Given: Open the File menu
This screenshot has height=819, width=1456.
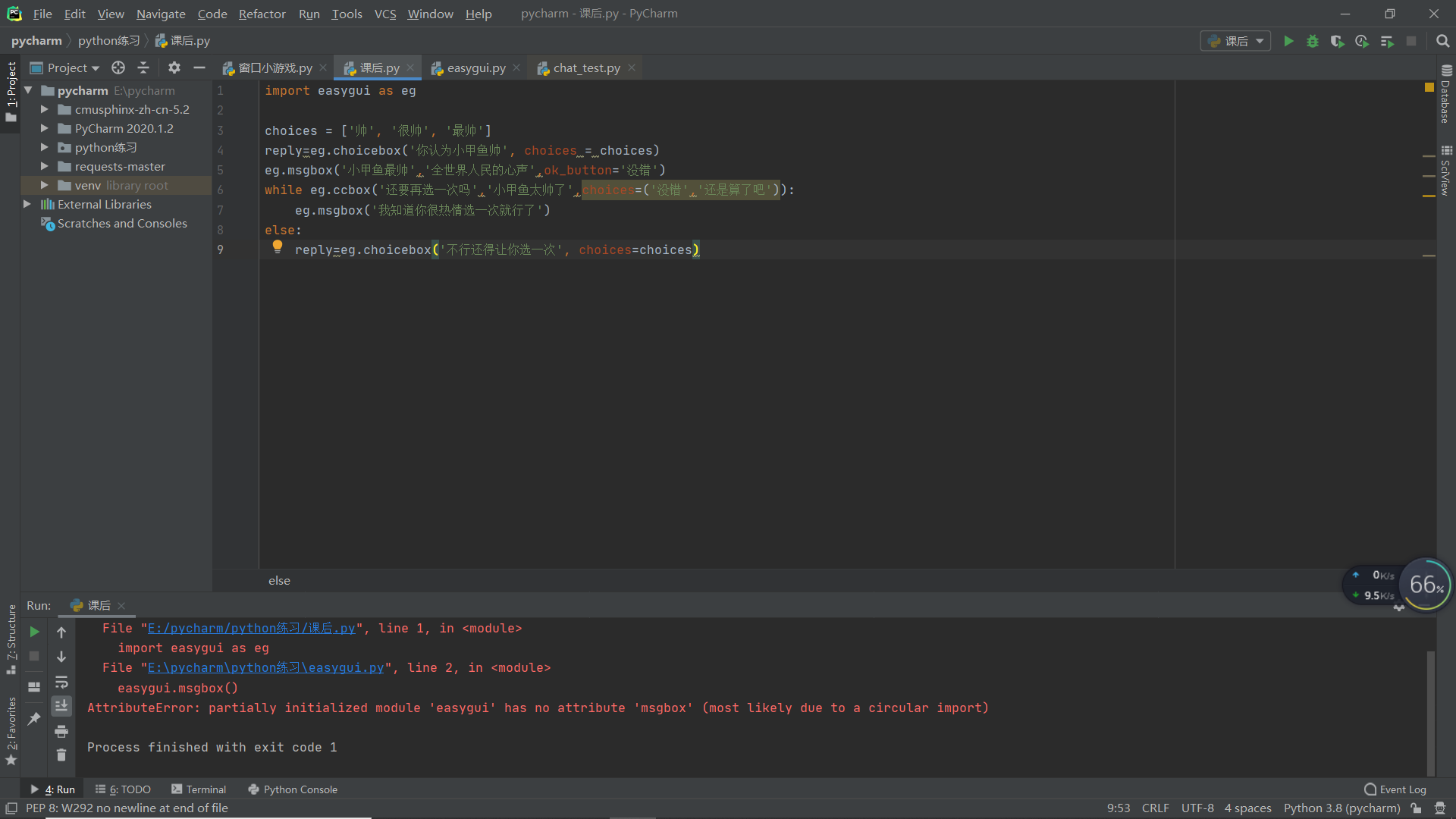Looking at the screenshot, I should click(x=42, y=14).
